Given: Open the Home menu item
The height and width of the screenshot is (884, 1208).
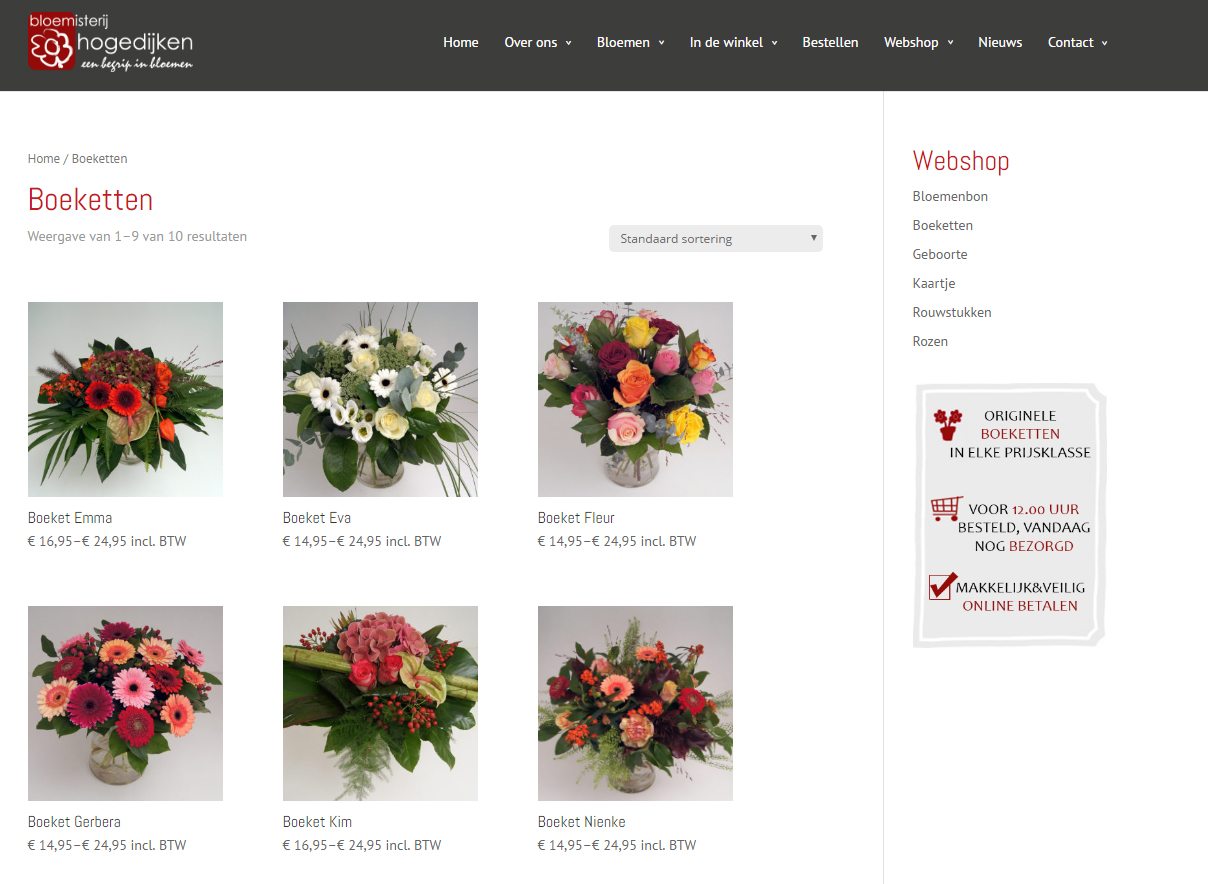Looking at the screenshot, I should click(x=461, y=42).
